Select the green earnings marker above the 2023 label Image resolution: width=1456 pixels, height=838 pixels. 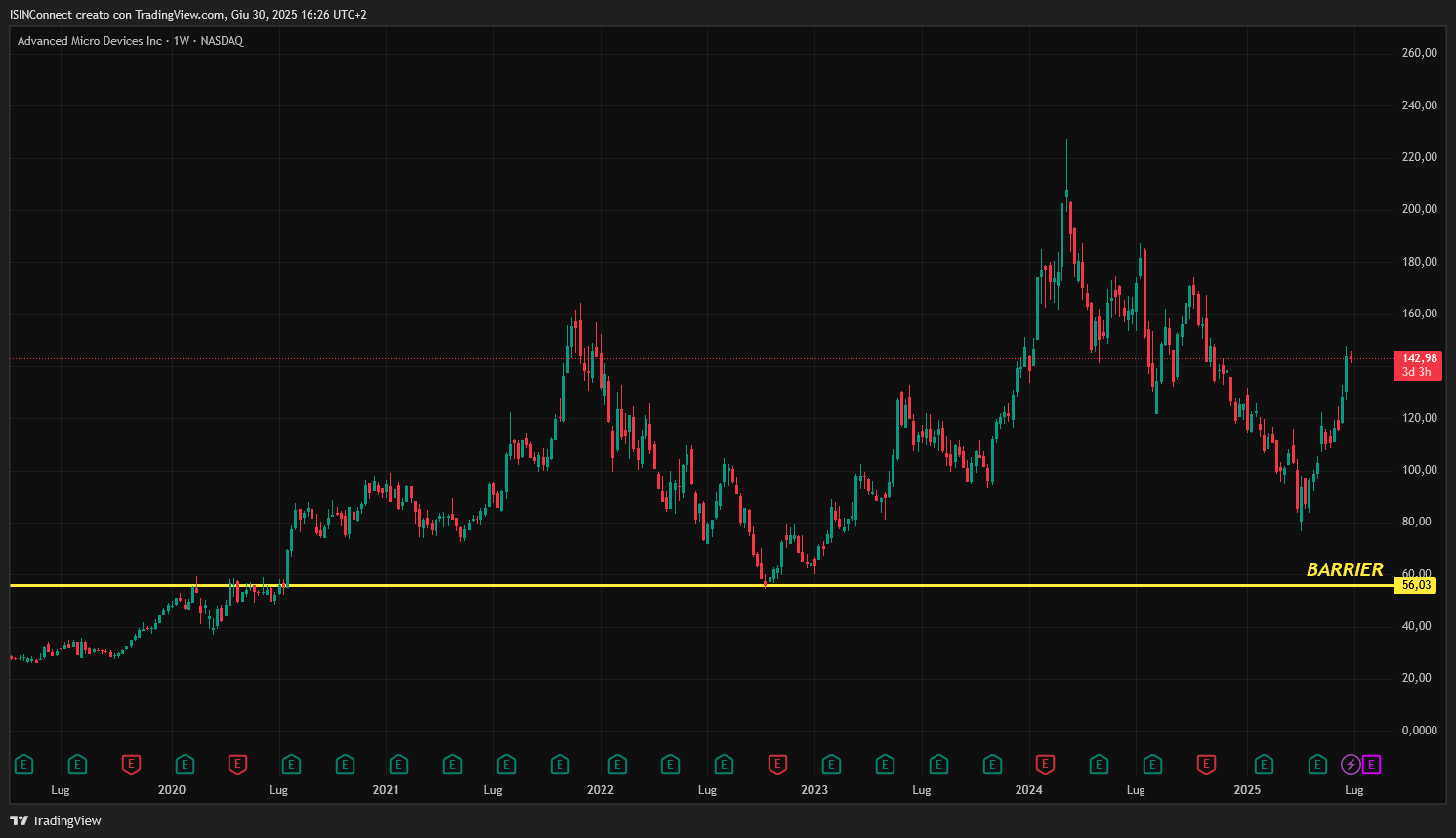[x=831, y=764]
